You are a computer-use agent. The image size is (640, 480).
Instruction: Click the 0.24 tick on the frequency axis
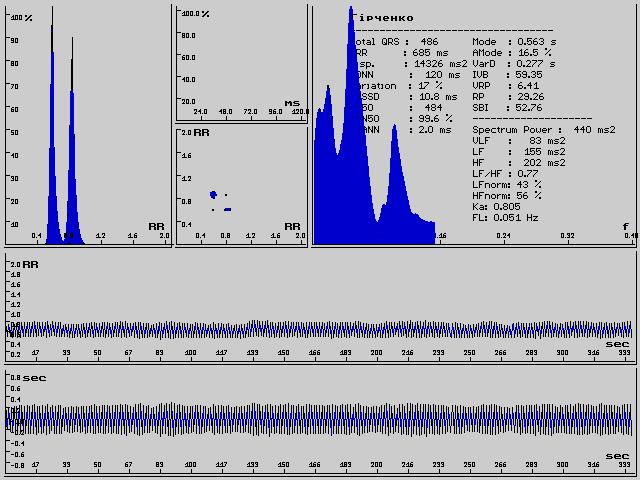505,237
